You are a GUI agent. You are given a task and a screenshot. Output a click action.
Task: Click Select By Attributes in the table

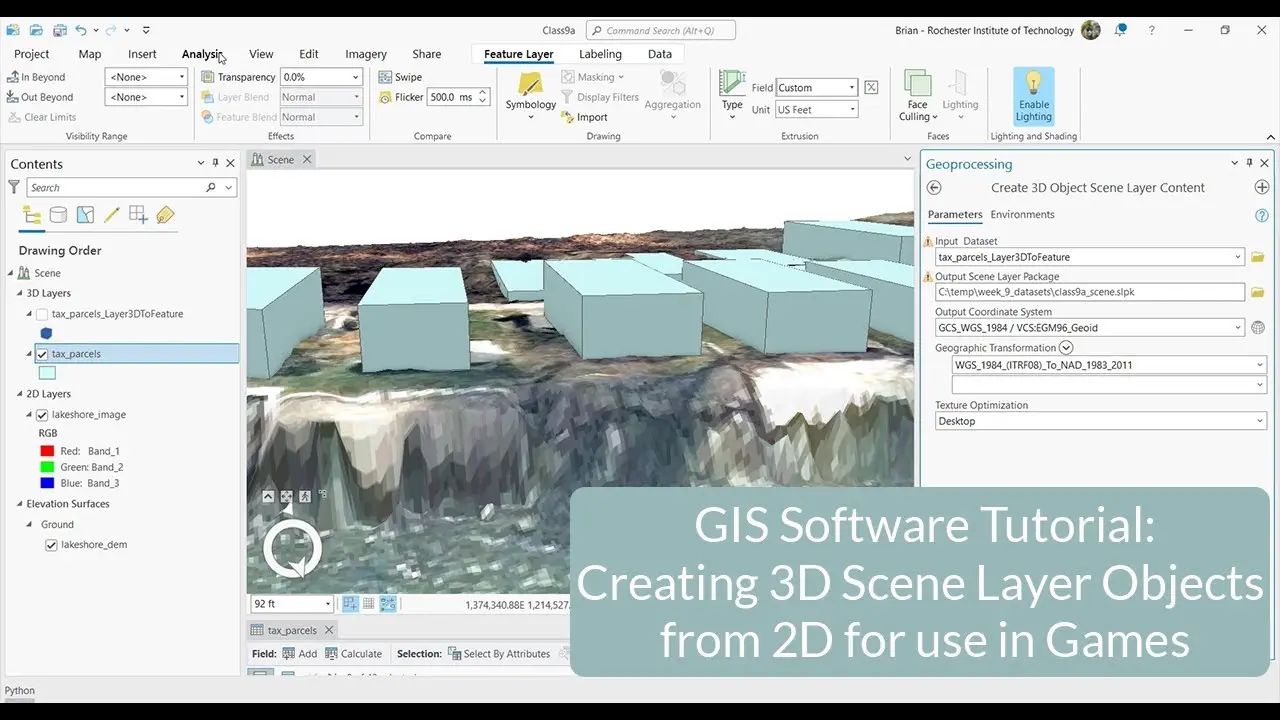tap(500, 654)
